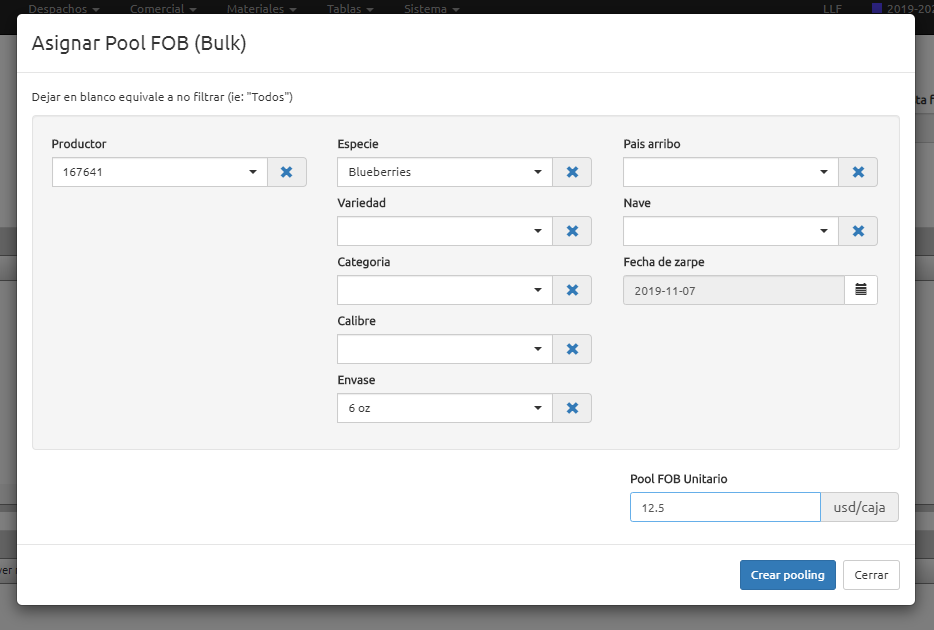Clear the Productor field with X icon

pyautogui.click(x=286, y=172)
